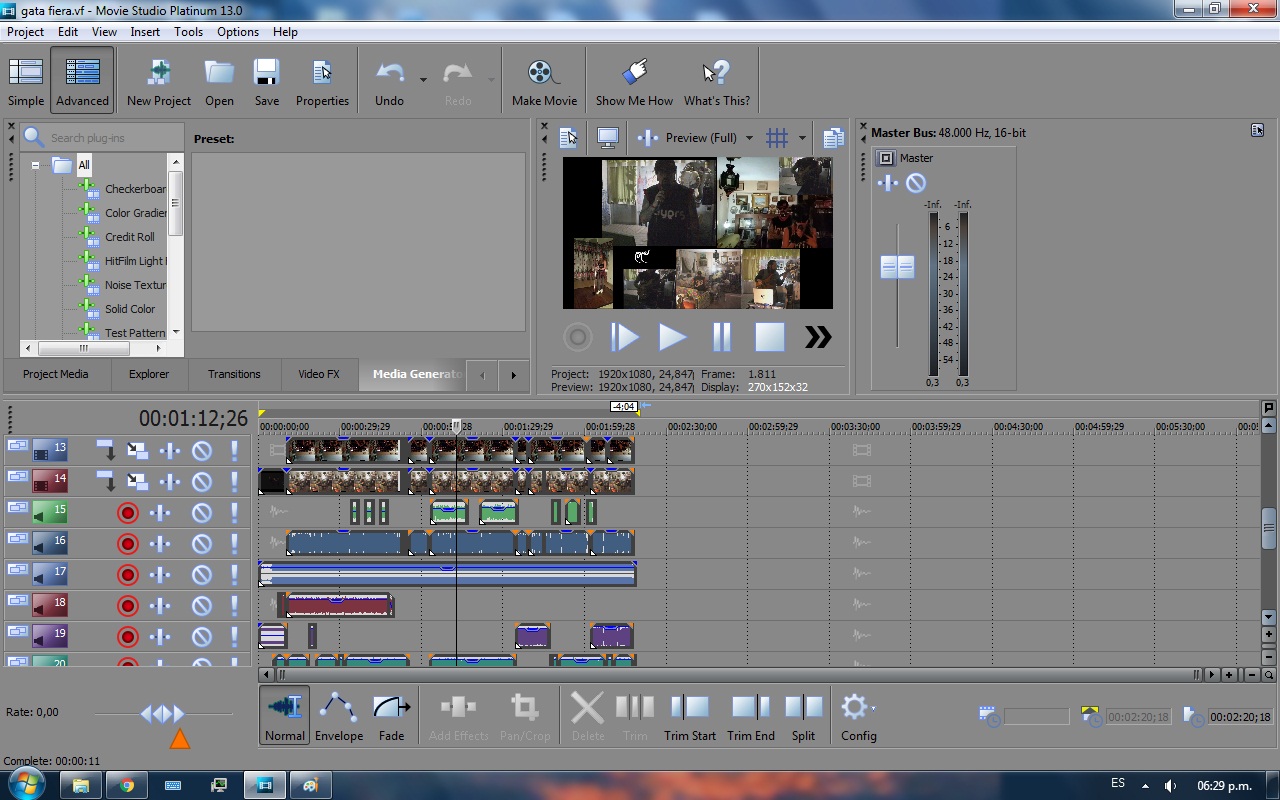Select the Credit Roll generator
Image resolution: width=1280 pixels, height=800 pixels.
(130, 237)
